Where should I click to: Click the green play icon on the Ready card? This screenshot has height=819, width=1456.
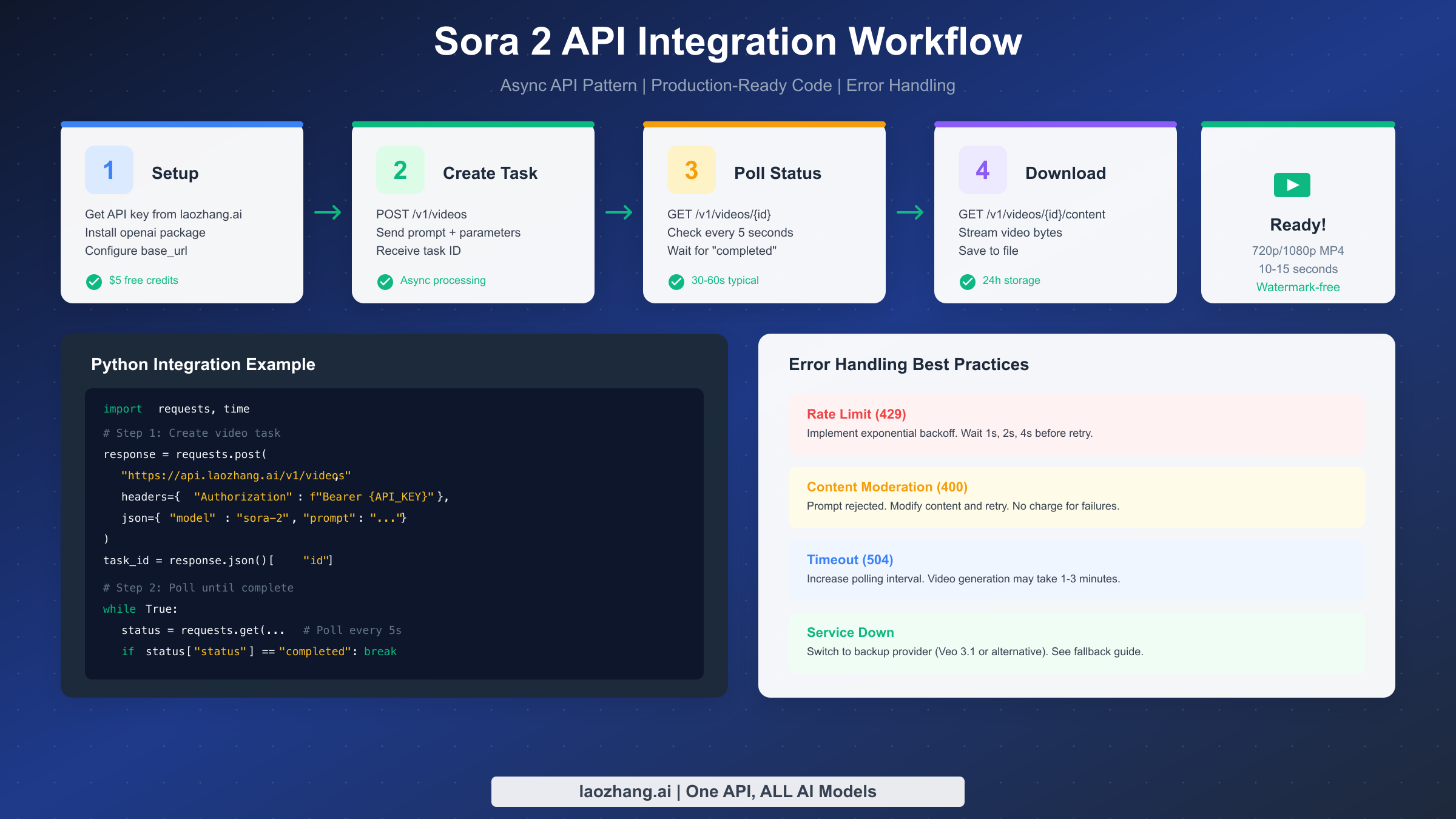(1291, 184)
